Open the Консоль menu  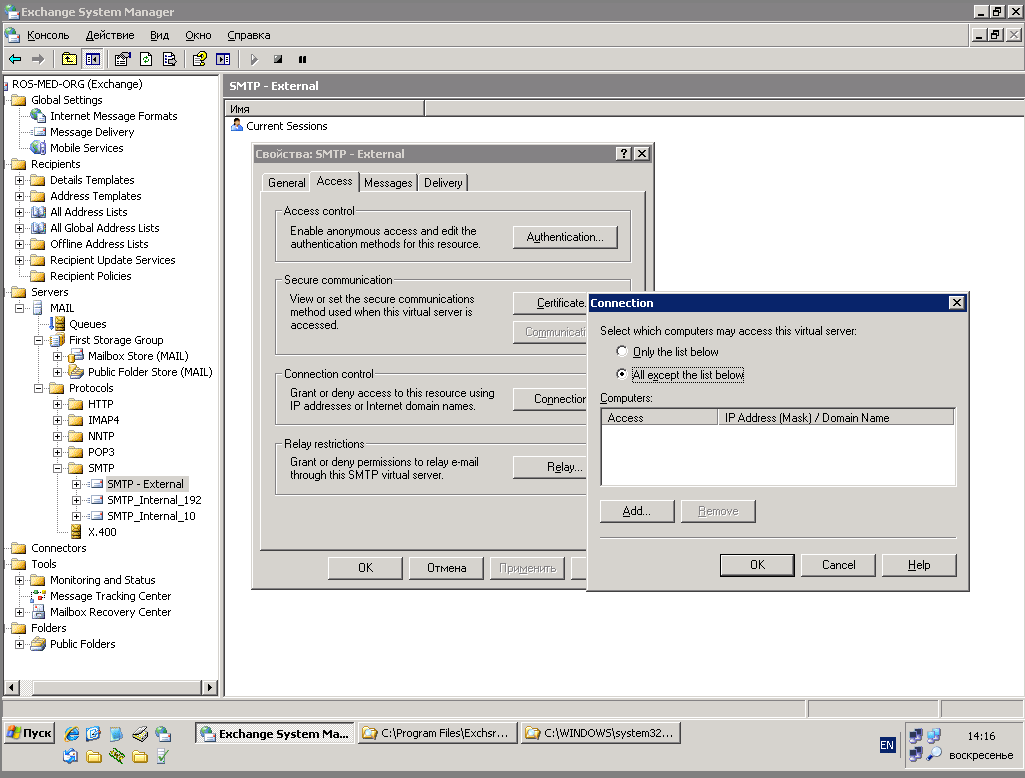point(48,35)
